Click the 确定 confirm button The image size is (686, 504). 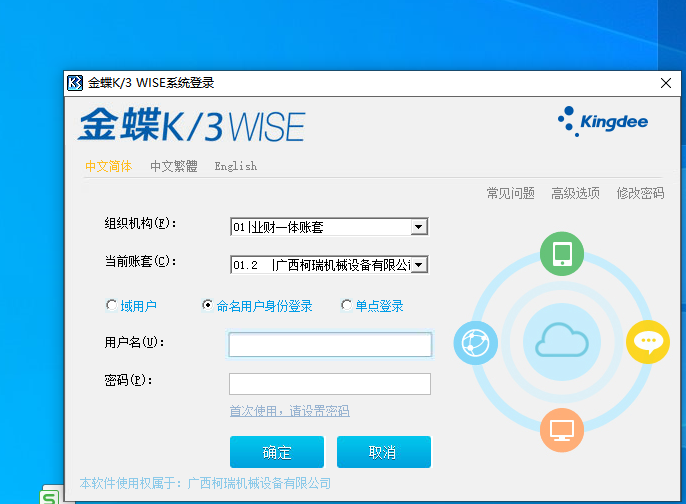click(x=277, y=452)
